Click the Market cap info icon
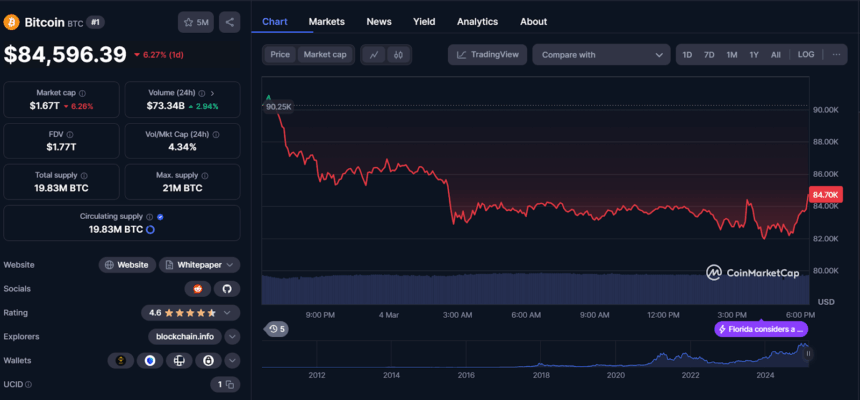This screenshot has width=860, height=400. tap(82, 93)
